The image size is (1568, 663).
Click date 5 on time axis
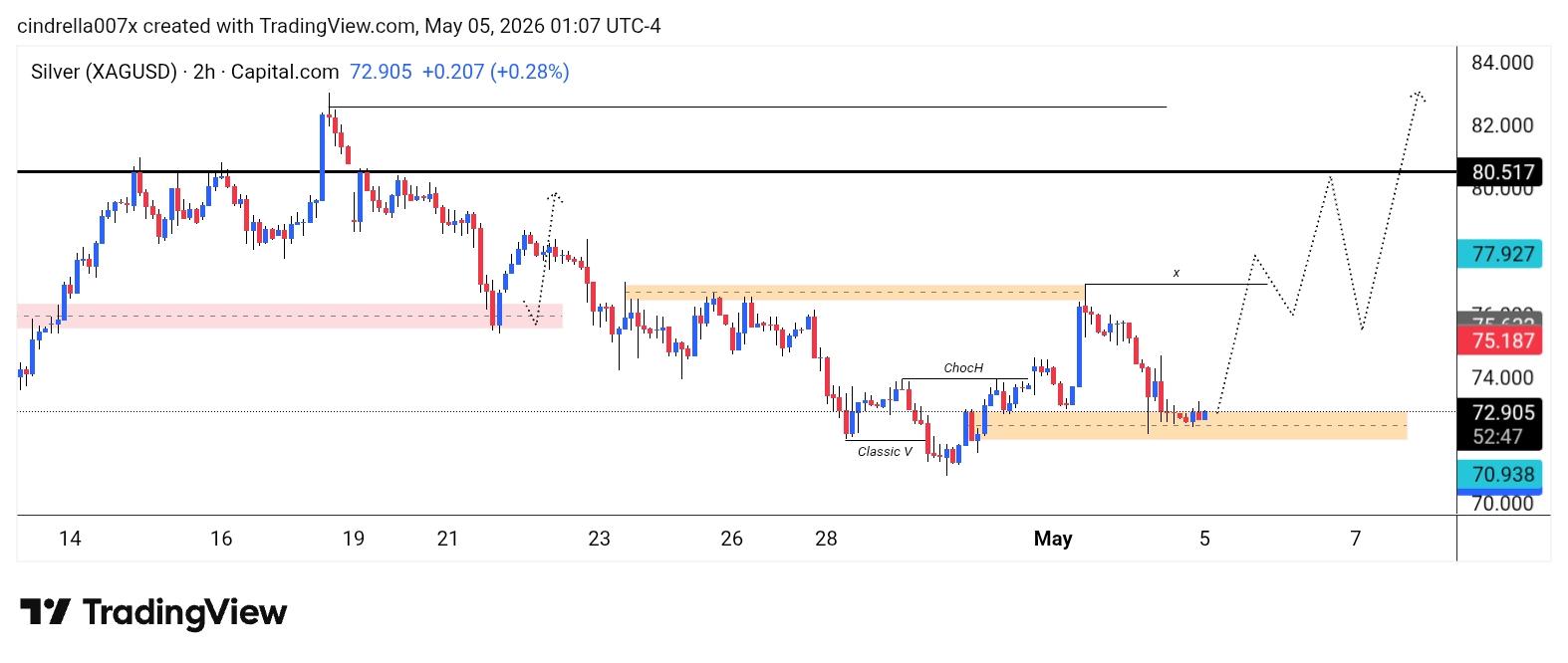[x=1204, y=539]
